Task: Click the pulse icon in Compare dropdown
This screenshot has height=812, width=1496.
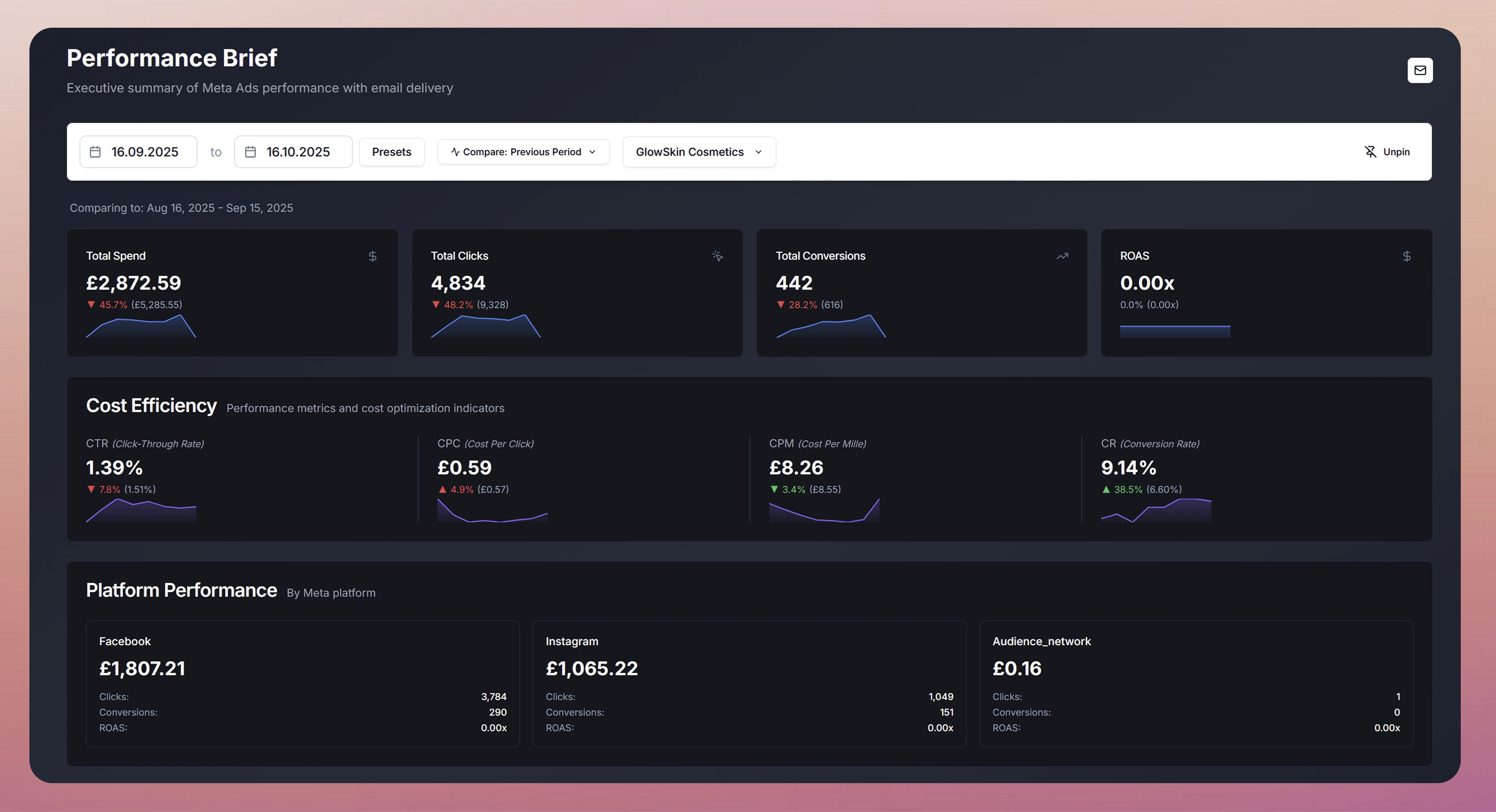Action: pyautogui.click(x=455, y=151)
